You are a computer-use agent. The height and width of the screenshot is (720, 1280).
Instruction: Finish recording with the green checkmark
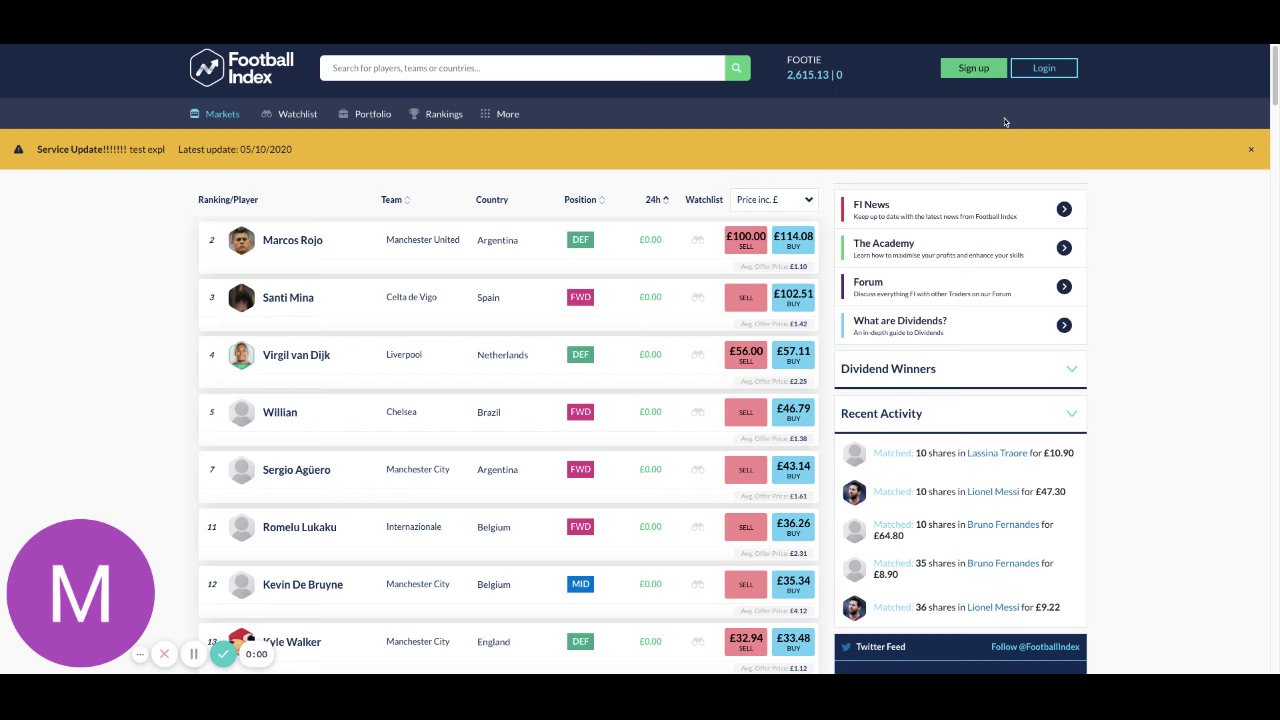click(x=223, y=654)
